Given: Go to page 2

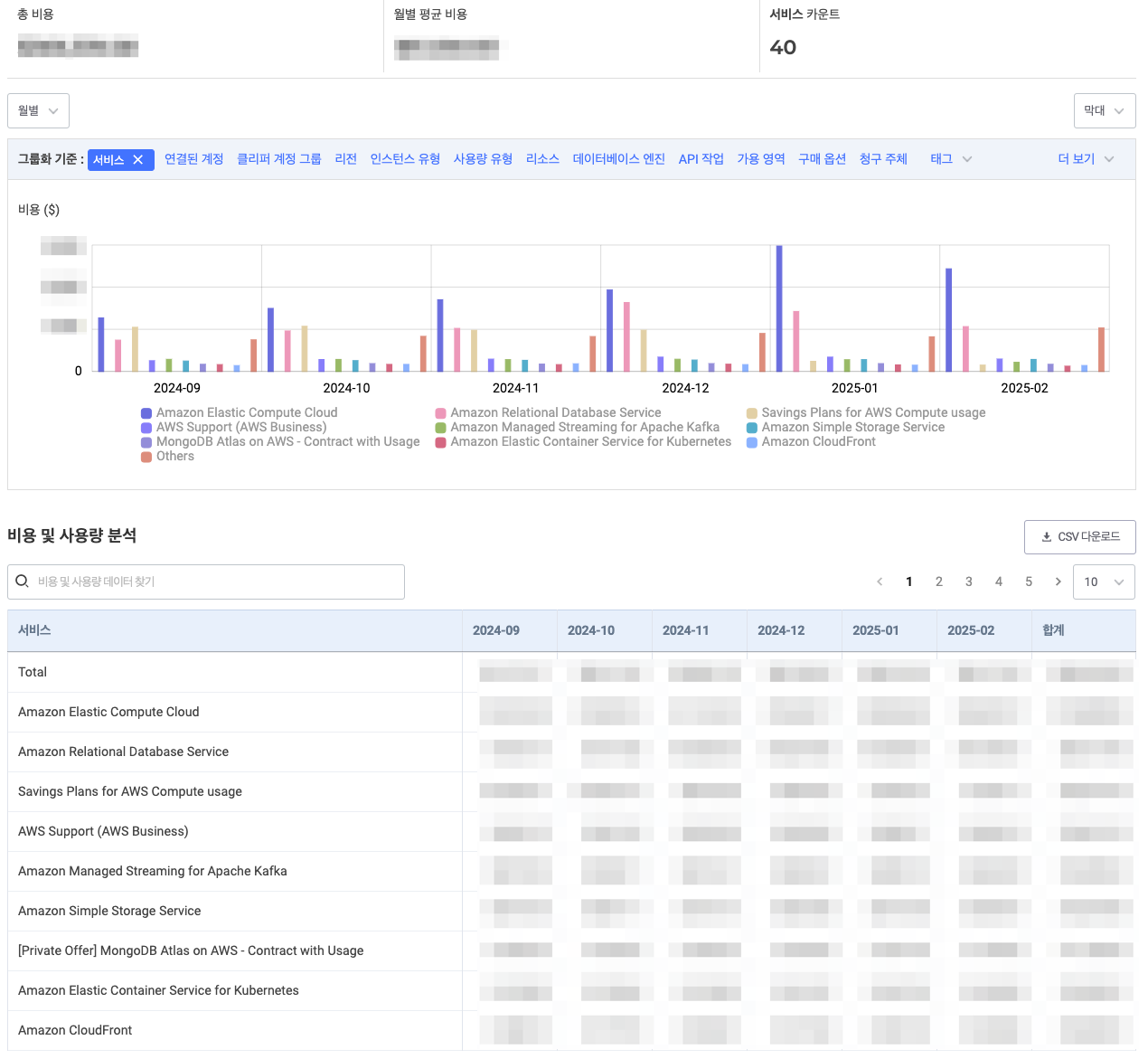Looking at the screenshot, I should [x=939, y=582].
